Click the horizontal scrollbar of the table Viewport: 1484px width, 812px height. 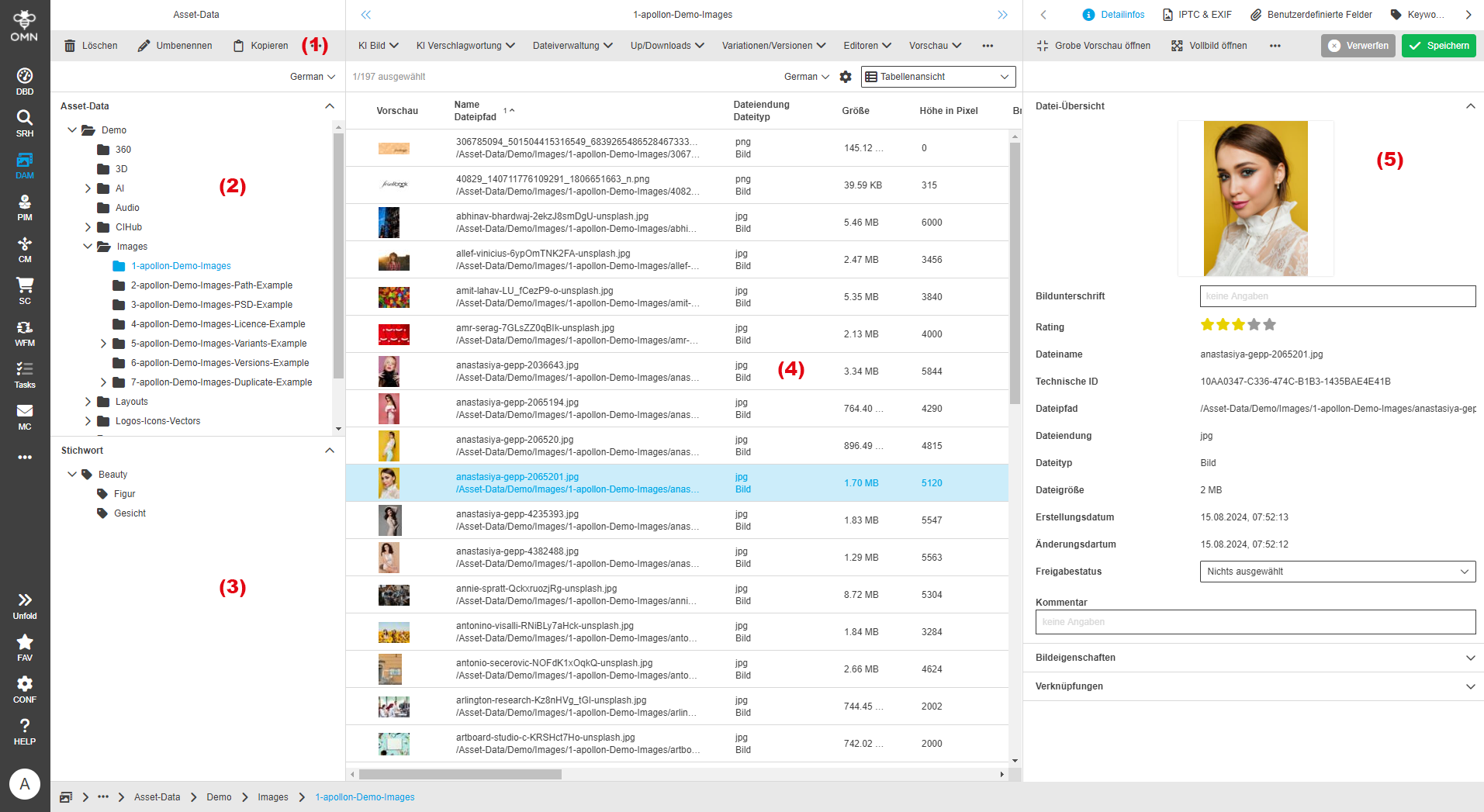pos(460,774)
